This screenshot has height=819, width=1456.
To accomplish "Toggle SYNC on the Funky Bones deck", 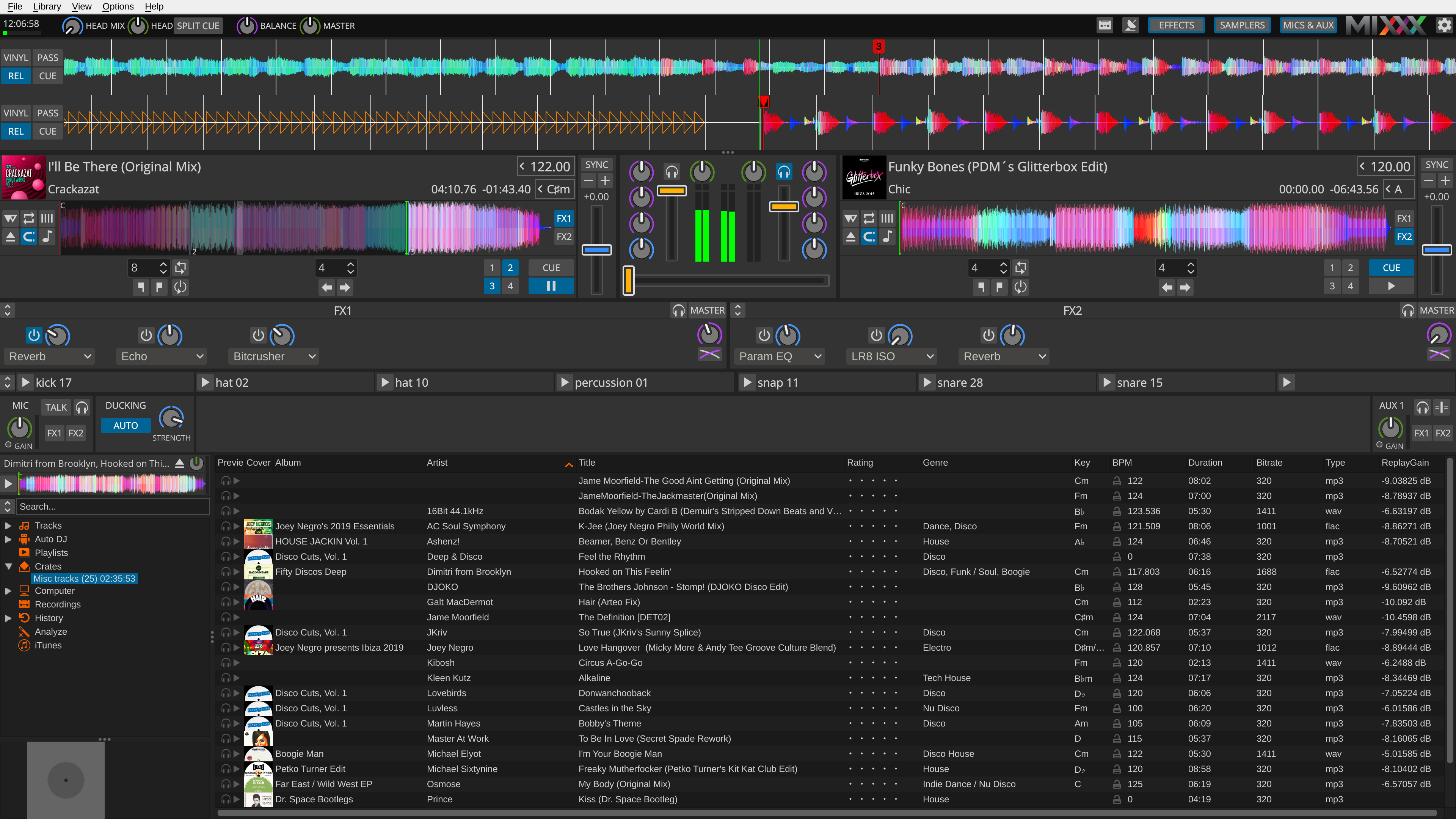I will click(x=1436, y=165).
